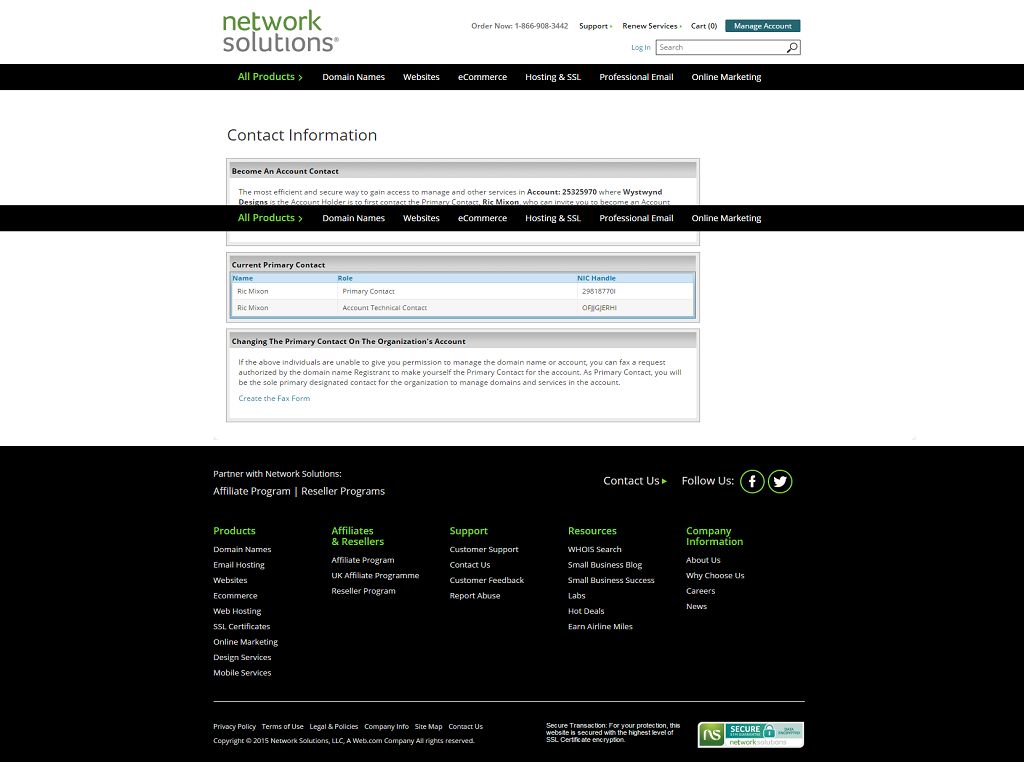Open Websites in second nav bar
Viewport: 1024px width, 768px height.
click(x=421, y=218)
